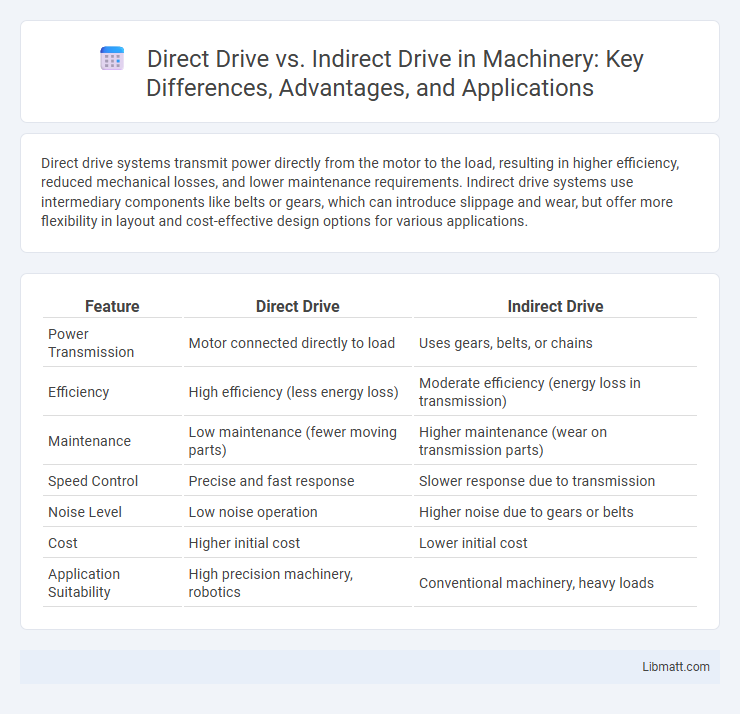Click 'Moderate efficiency (energy loss in transmission)' cell
Screen dimensions: 740x714
tap(555, 392)
